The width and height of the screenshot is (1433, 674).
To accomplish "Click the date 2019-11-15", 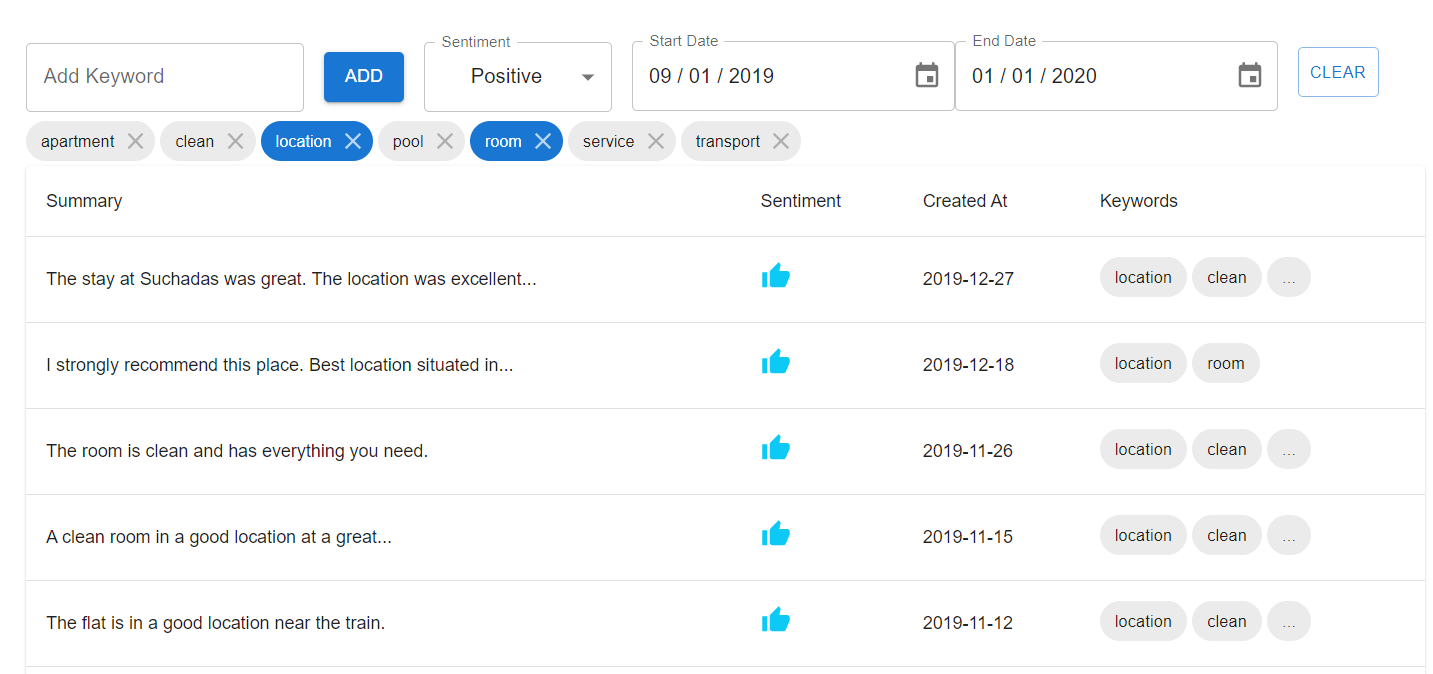I will click(x=968, y=537).
